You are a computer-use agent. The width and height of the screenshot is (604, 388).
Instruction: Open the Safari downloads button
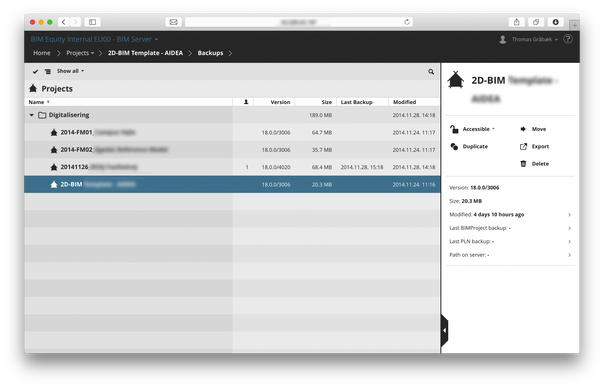pyautogui.click(x=555, y=22)
